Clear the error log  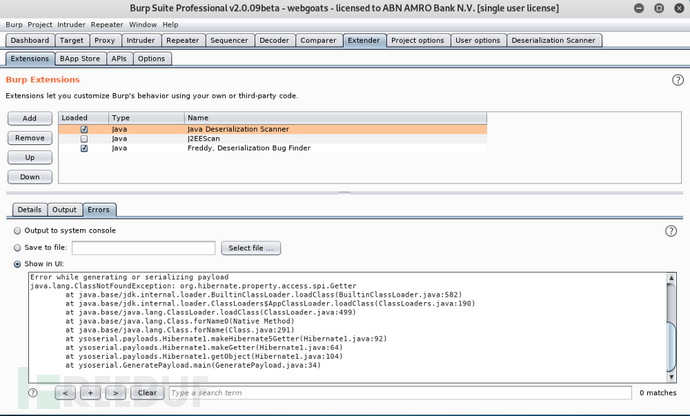(x=147, y=393)
